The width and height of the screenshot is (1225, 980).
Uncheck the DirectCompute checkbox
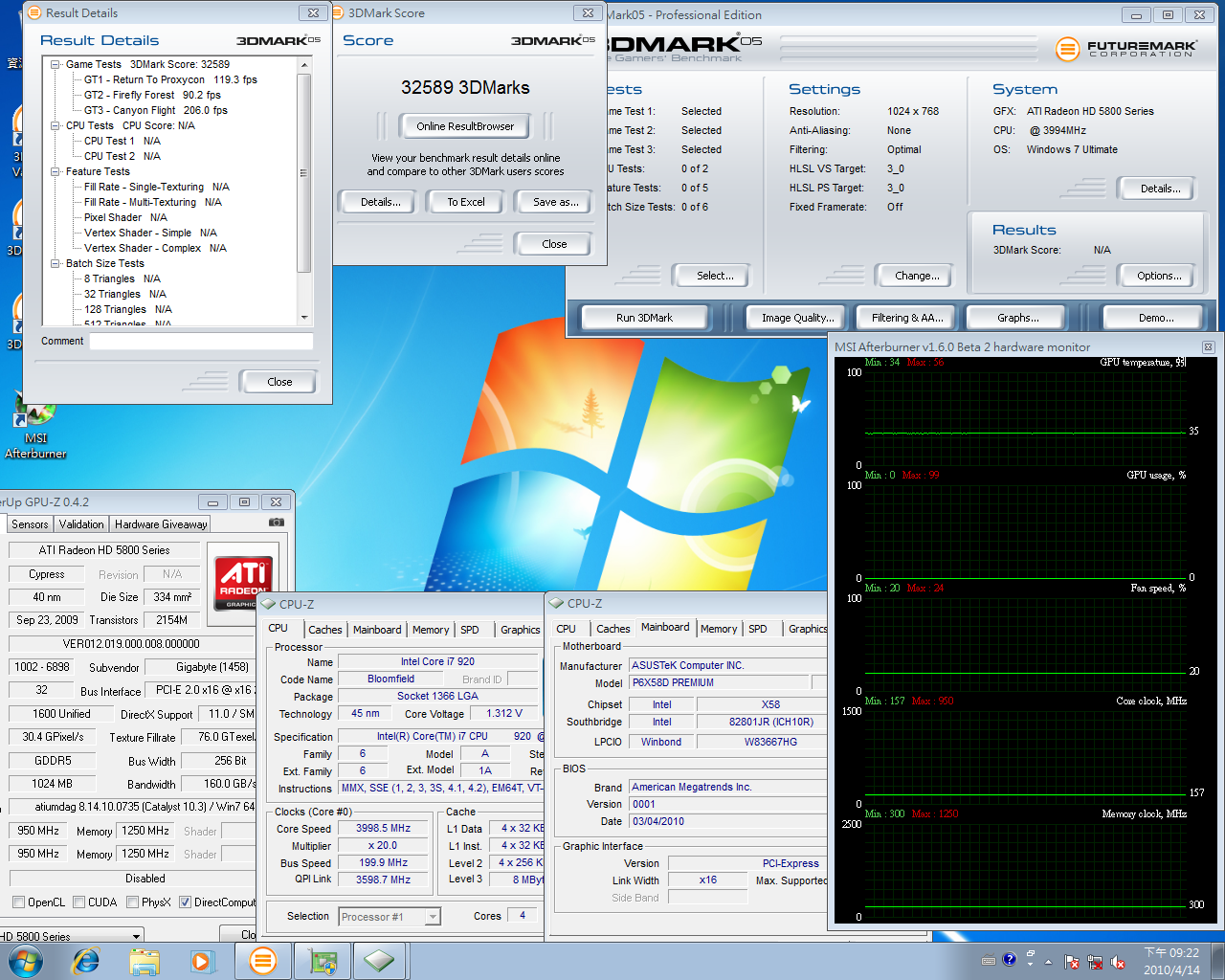pos(186,902)
